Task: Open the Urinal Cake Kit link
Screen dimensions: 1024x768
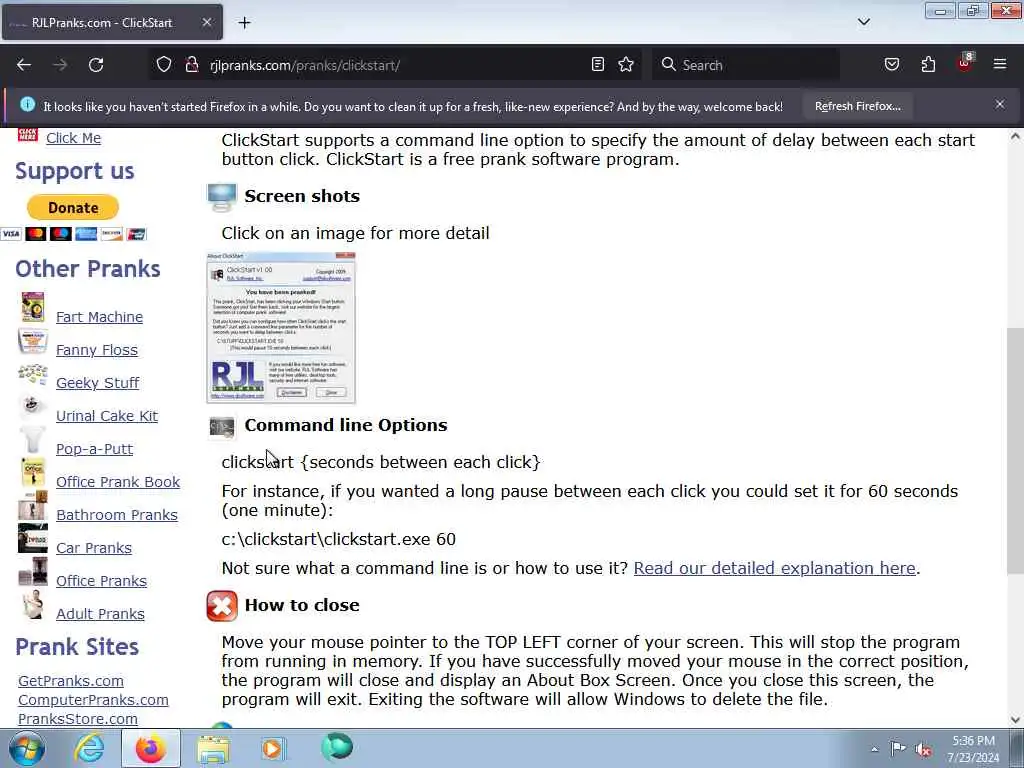Action: point(106,416)
